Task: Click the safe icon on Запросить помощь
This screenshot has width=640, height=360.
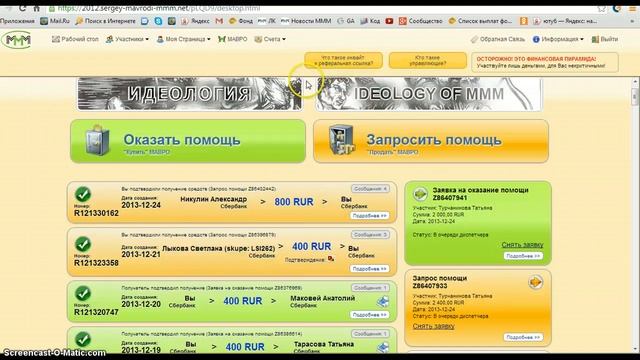Action: pos(342,140)
